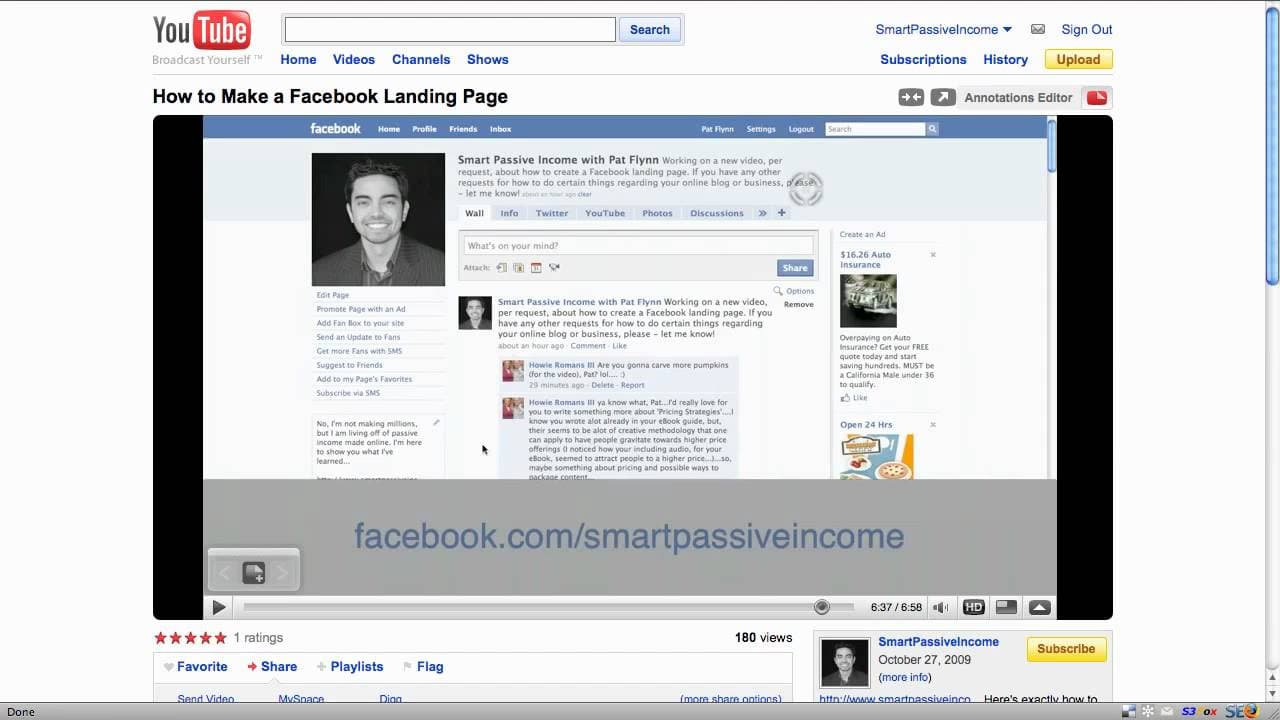Flag this video
Viewport: 1280px width, 720px height.
(423, 666)
